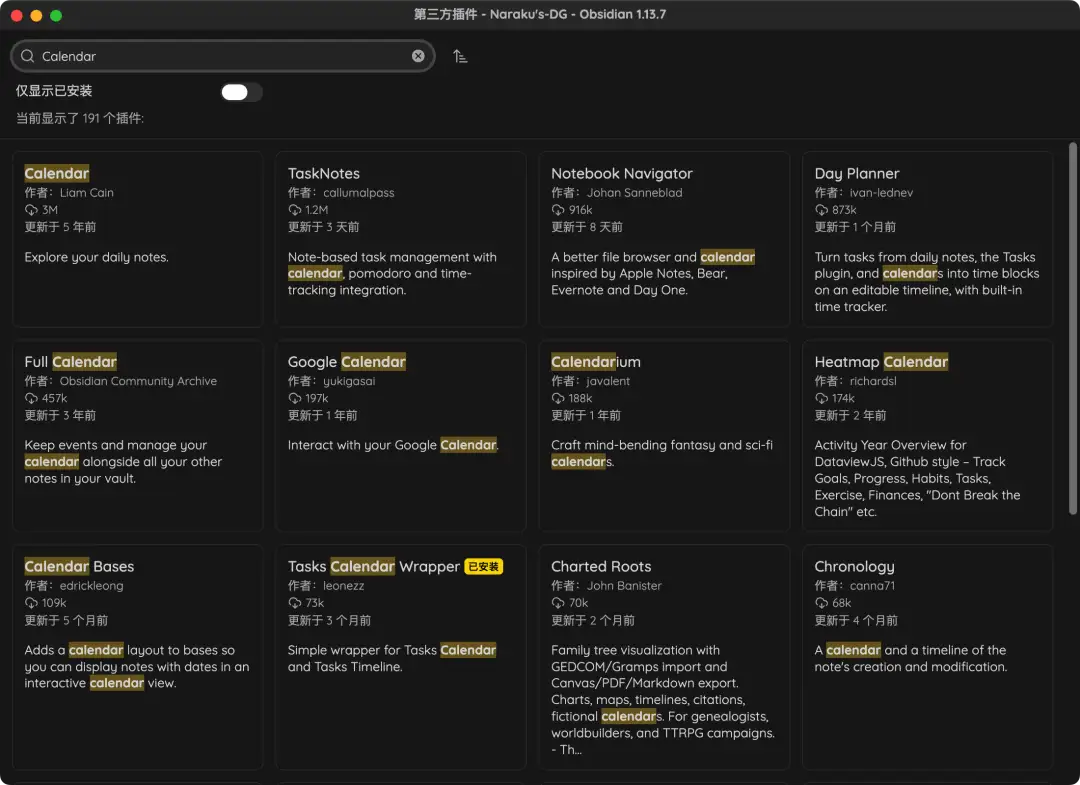Click the text 当前显示了 191 个插件
1080x785 pixels.
(80, 118)
